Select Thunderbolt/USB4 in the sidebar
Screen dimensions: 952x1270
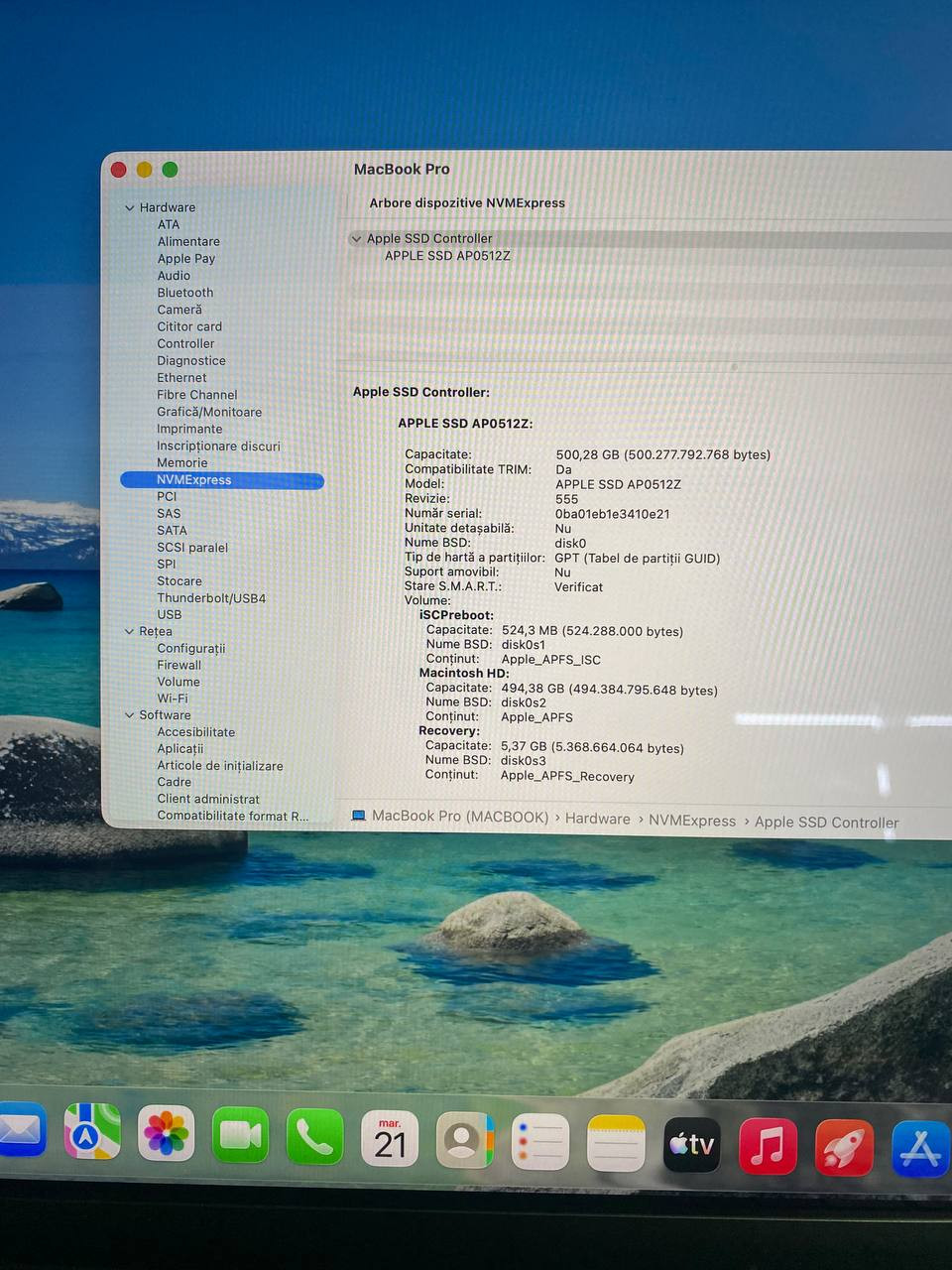click(x=210, y=598)
